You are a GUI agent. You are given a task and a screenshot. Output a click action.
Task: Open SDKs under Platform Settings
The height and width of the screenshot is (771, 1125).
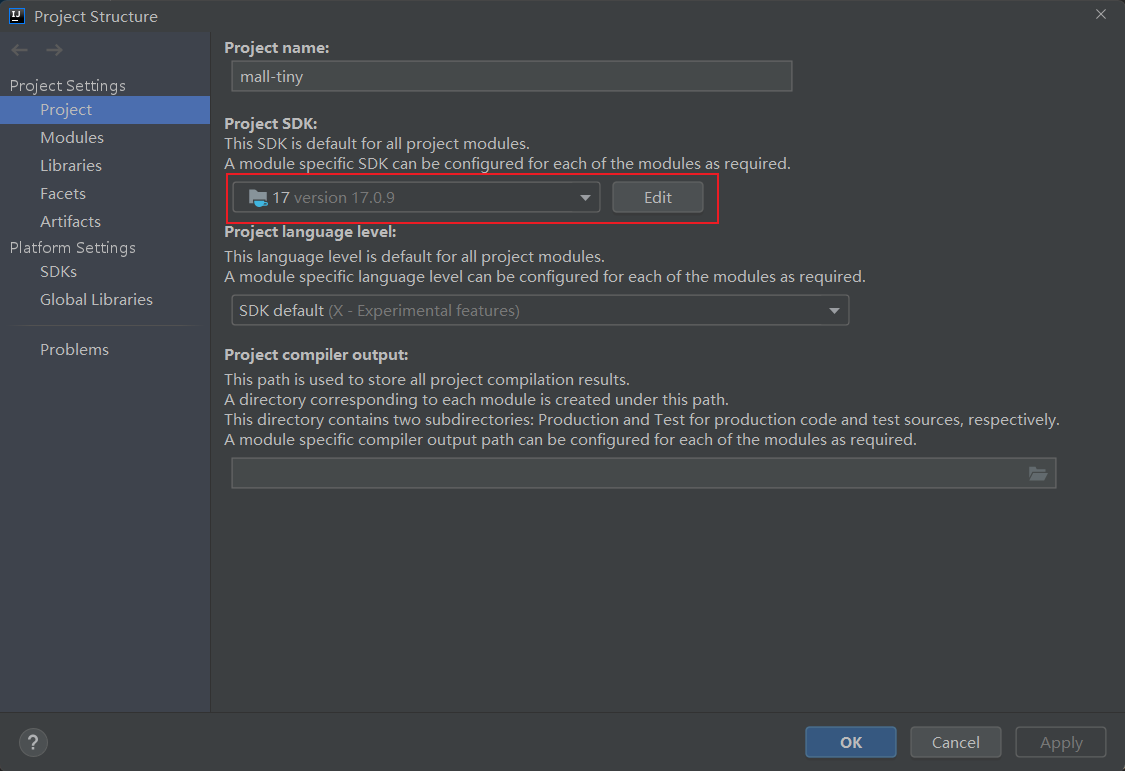coord(58,272)
